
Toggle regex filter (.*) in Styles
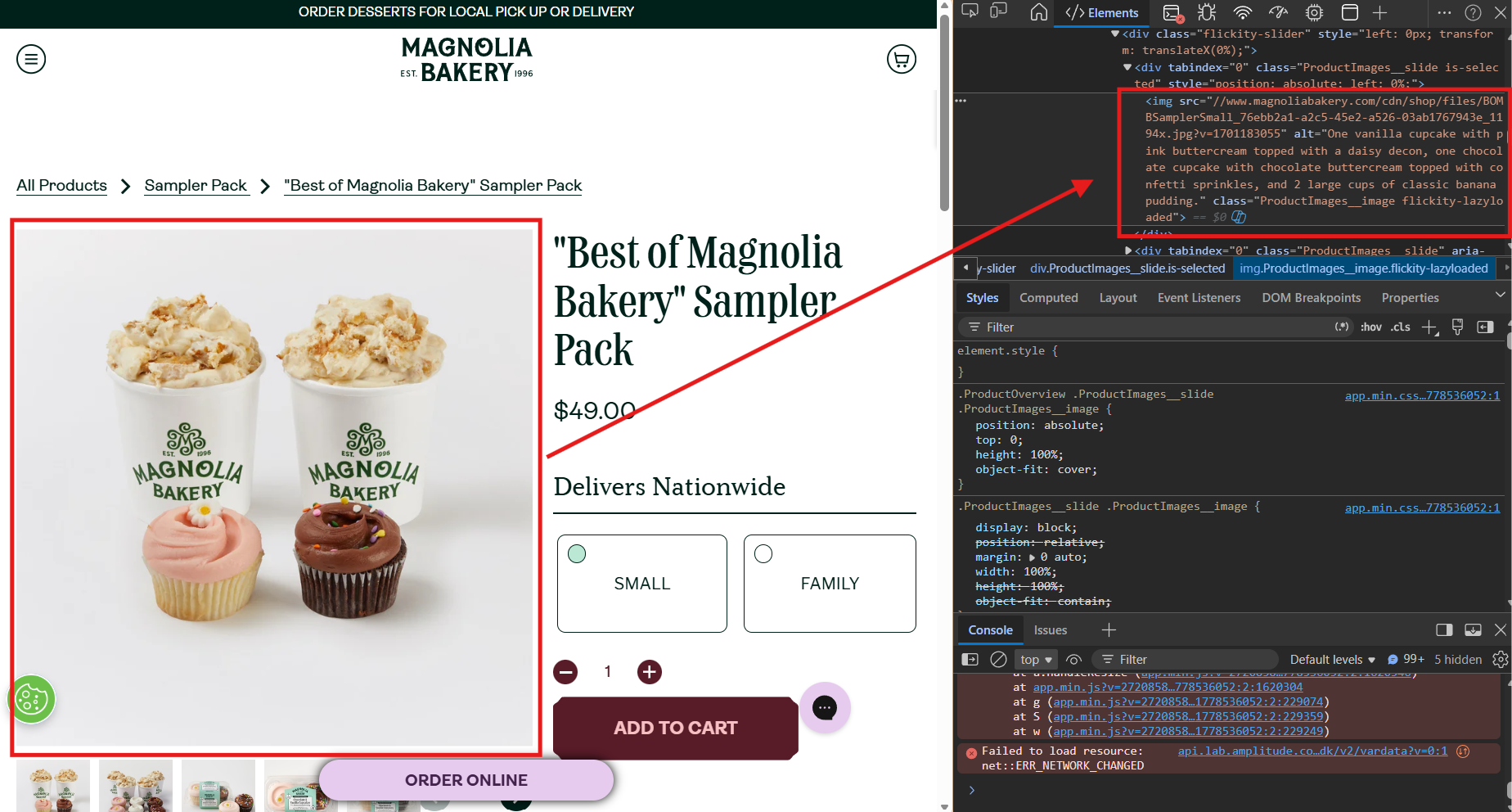click(1342, 327)
